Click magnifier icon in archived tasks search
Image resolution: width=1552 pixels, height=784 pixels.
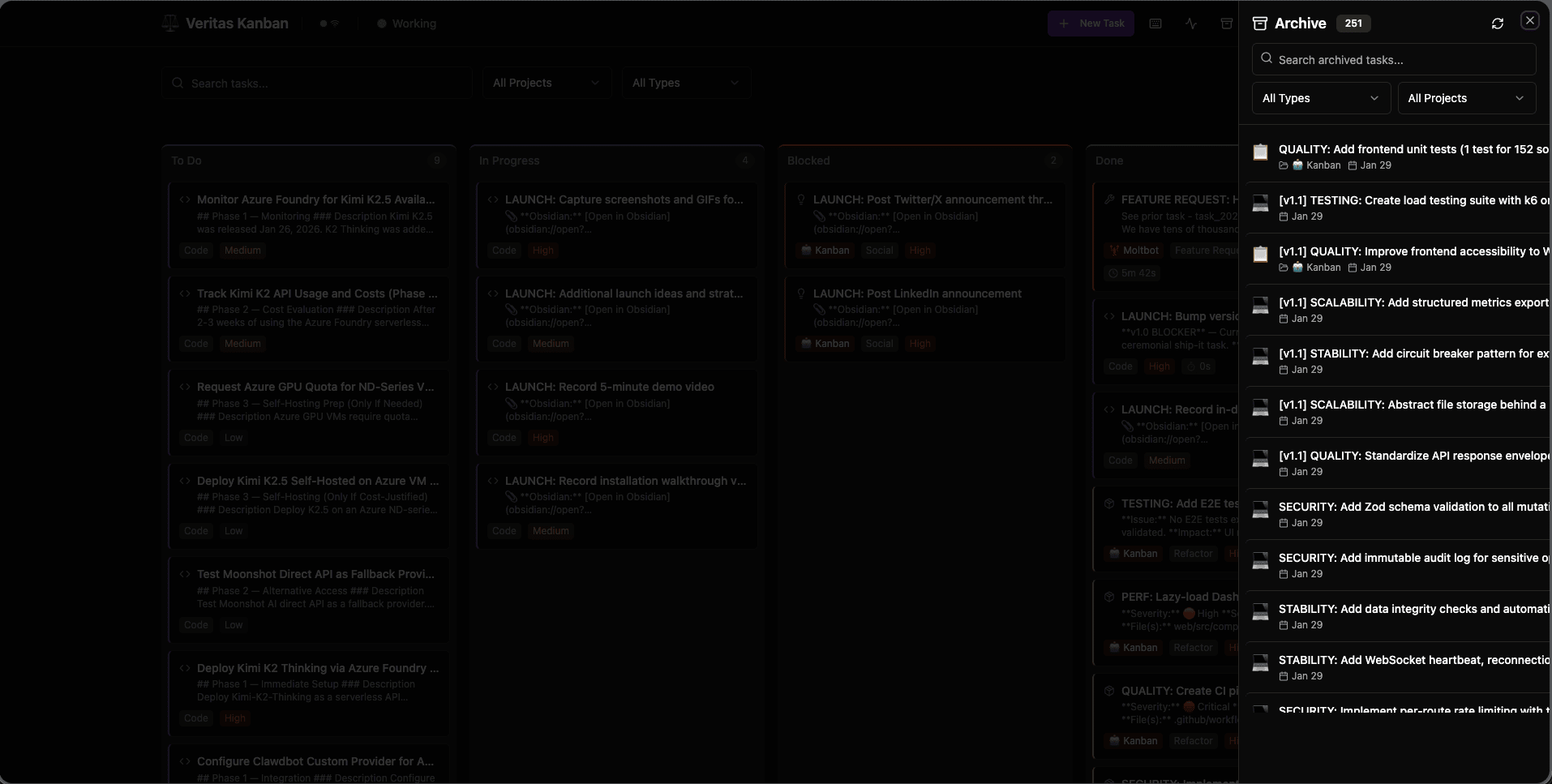pyautogui.click(x=1267, y=59)
